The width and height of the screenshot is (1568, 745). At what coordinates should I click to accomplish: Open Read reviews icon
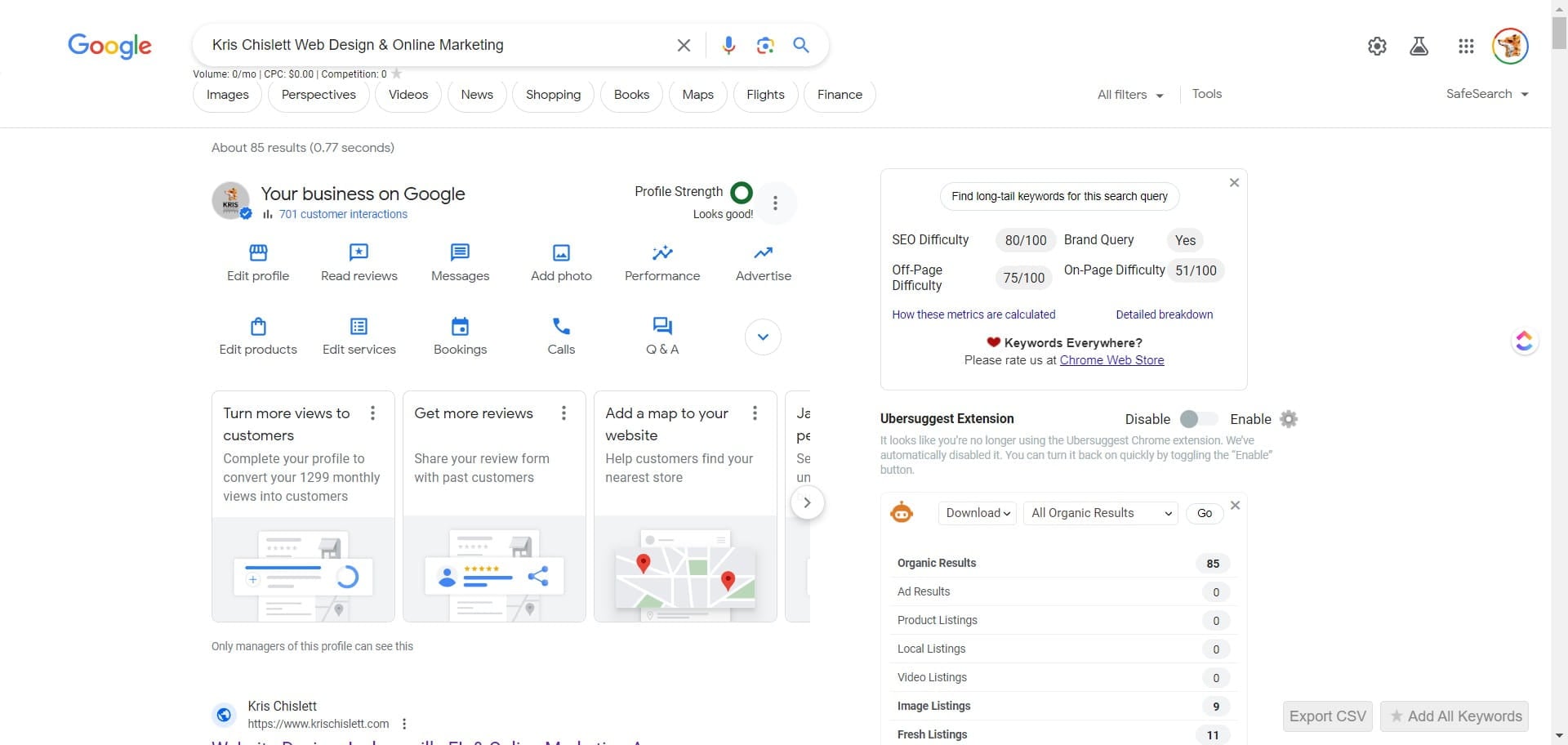coord(359,252)
